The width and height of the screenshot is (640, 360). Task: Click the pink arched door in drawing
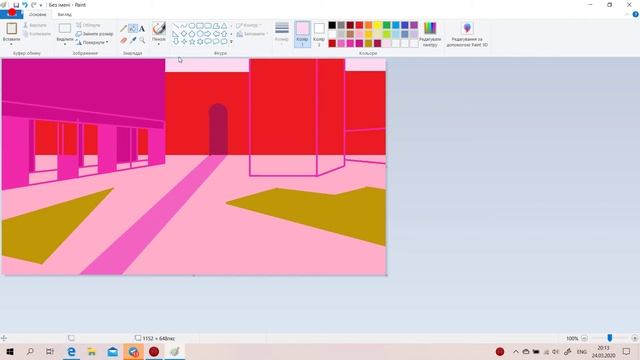[218, 130]
